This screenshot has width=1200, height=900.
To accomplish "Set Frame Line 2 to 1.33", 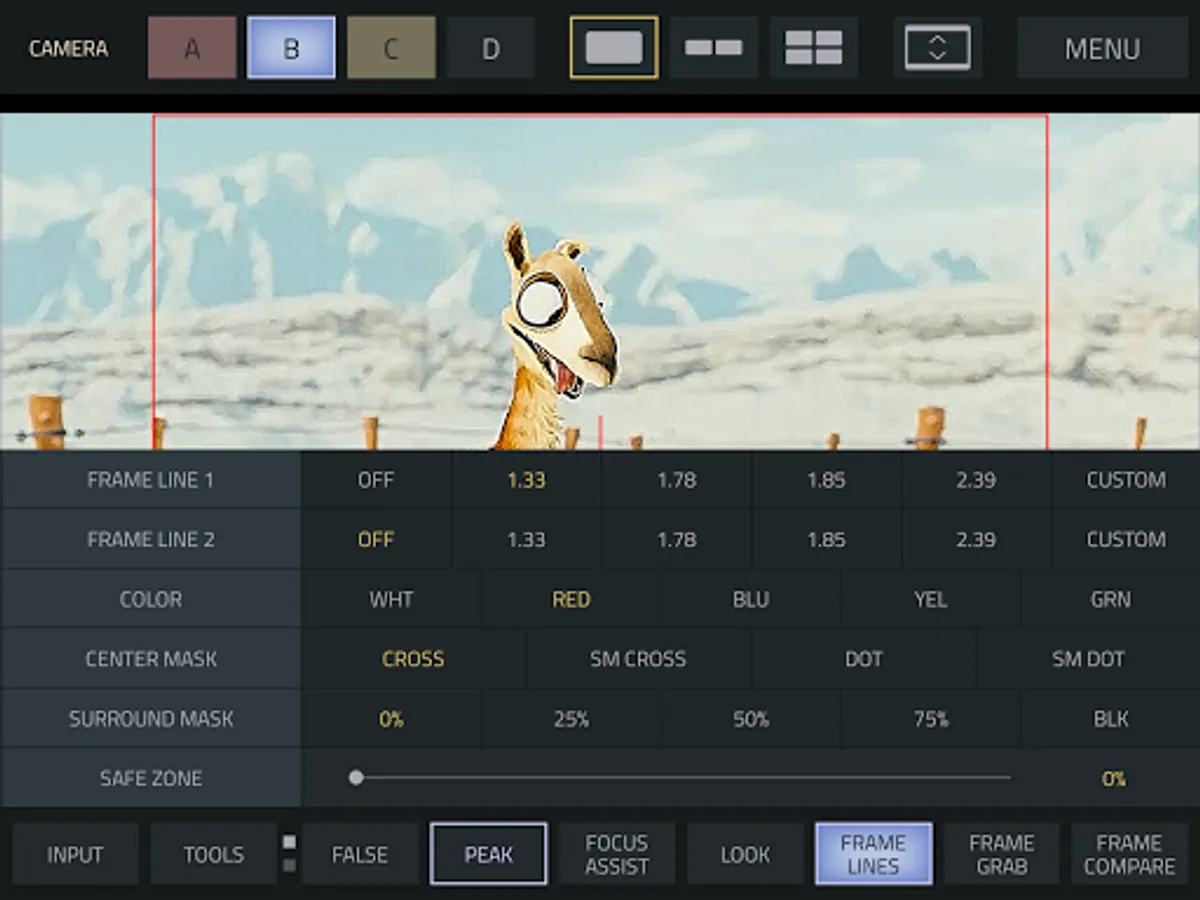I will pyautogui.click(x=526, y=539).
